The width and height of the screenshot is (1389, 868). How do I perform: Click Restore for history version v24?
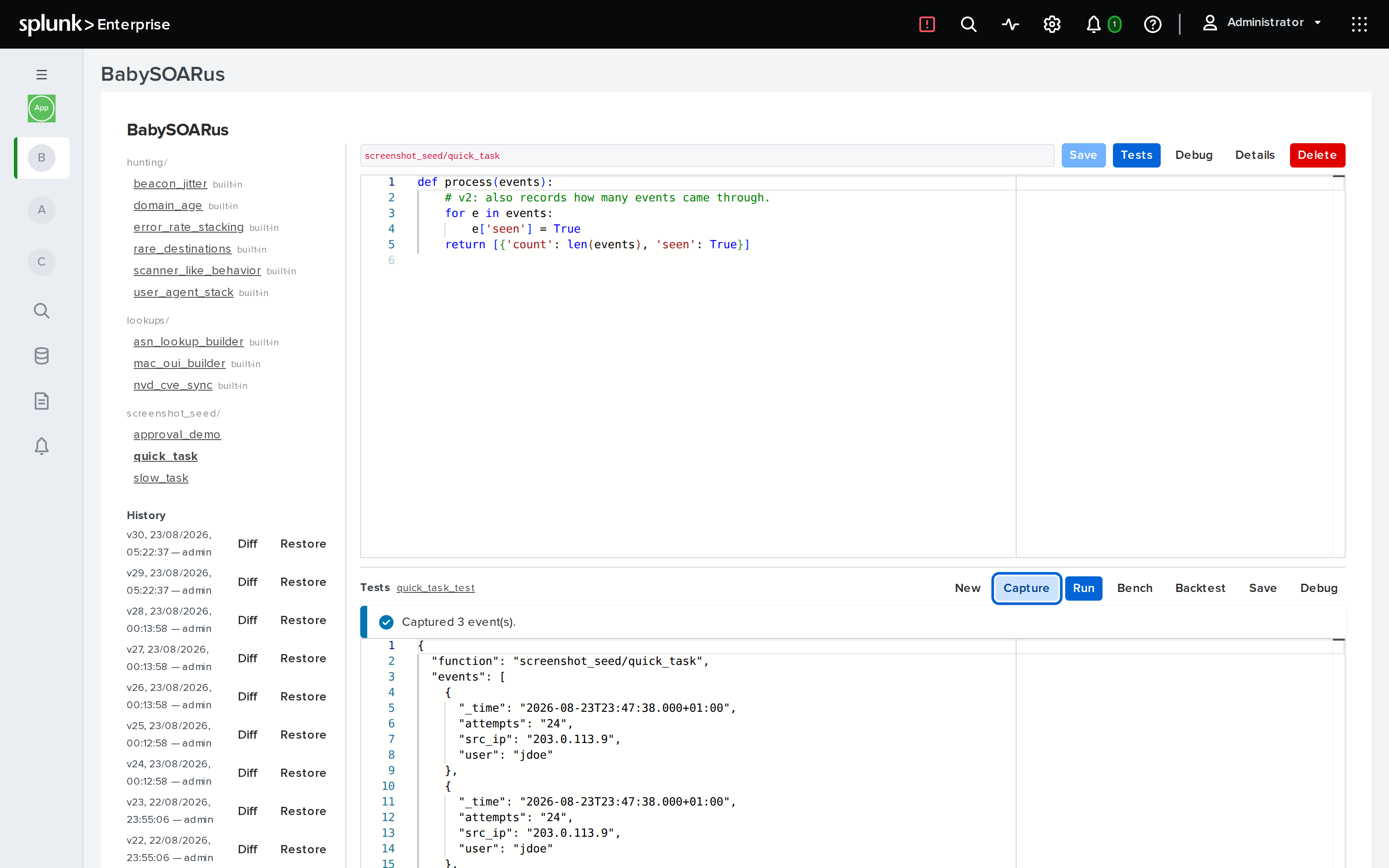pos(303,773)
